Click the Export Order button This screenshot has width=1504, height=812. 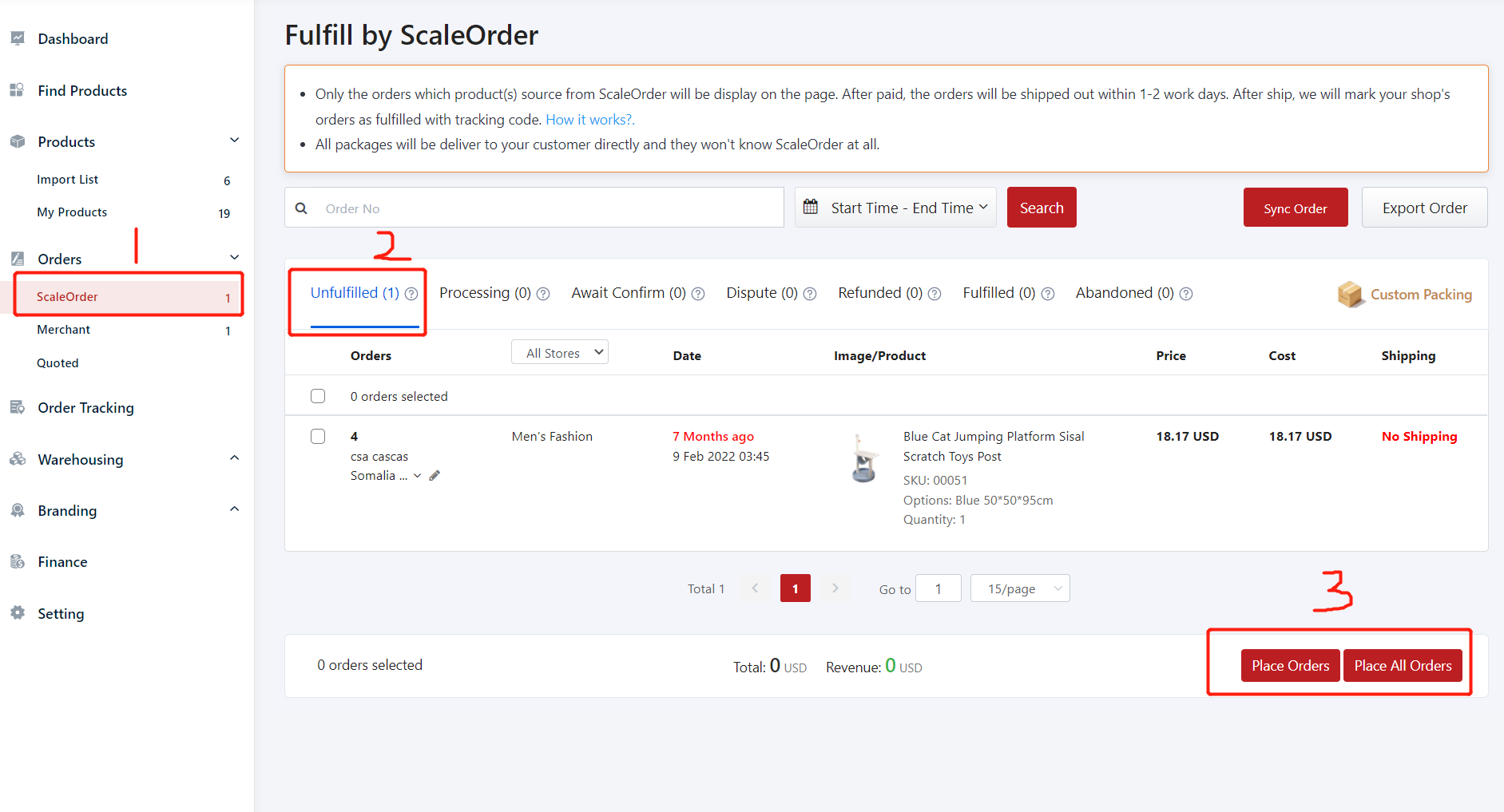coord(1425,208)
